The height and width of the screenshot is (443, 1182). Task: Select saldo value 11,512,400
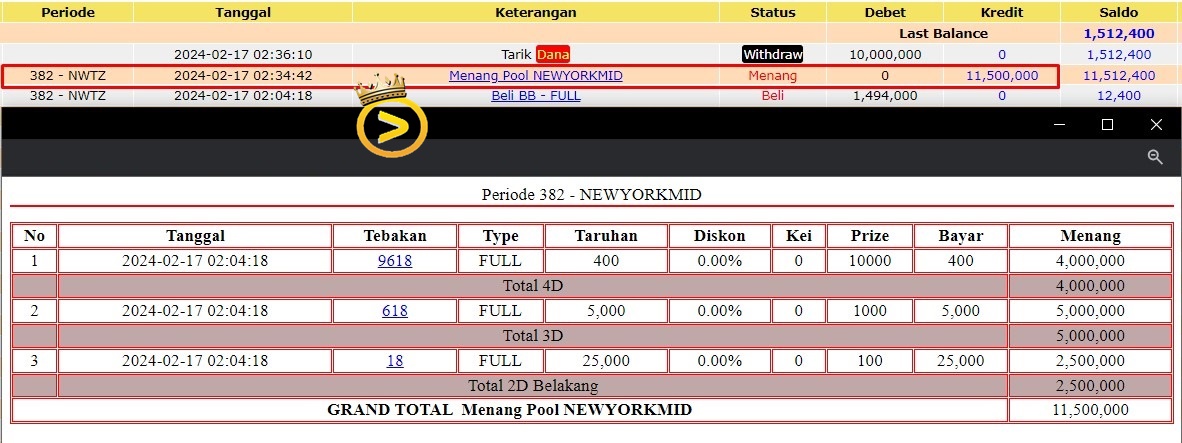1119,75
